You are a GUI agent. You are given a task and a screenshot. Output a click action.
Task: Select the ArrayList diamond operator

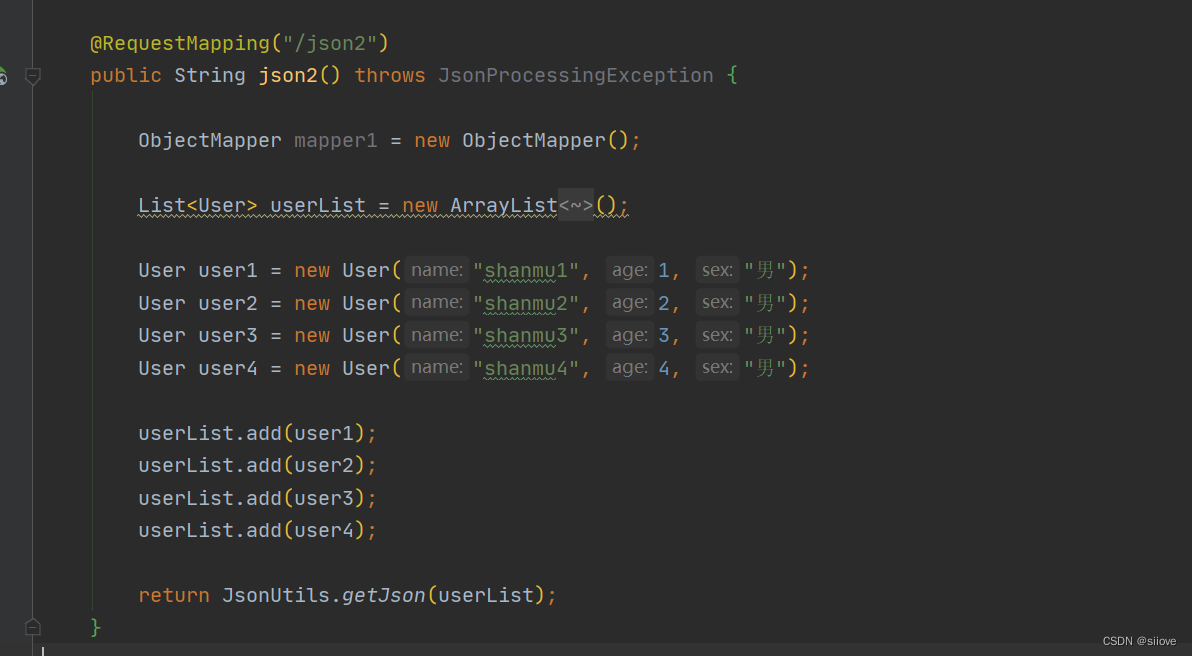pos(575,205)
